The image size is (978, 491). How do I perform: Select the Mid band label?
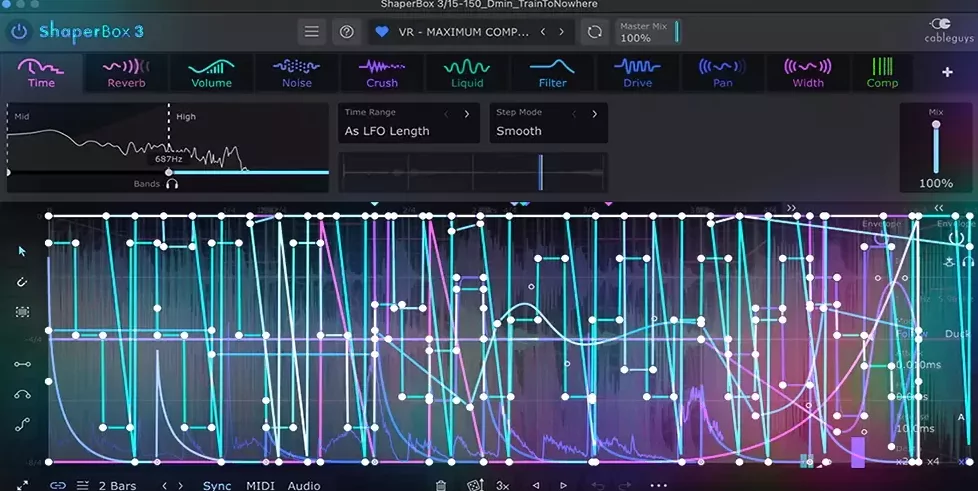(22, 117)
